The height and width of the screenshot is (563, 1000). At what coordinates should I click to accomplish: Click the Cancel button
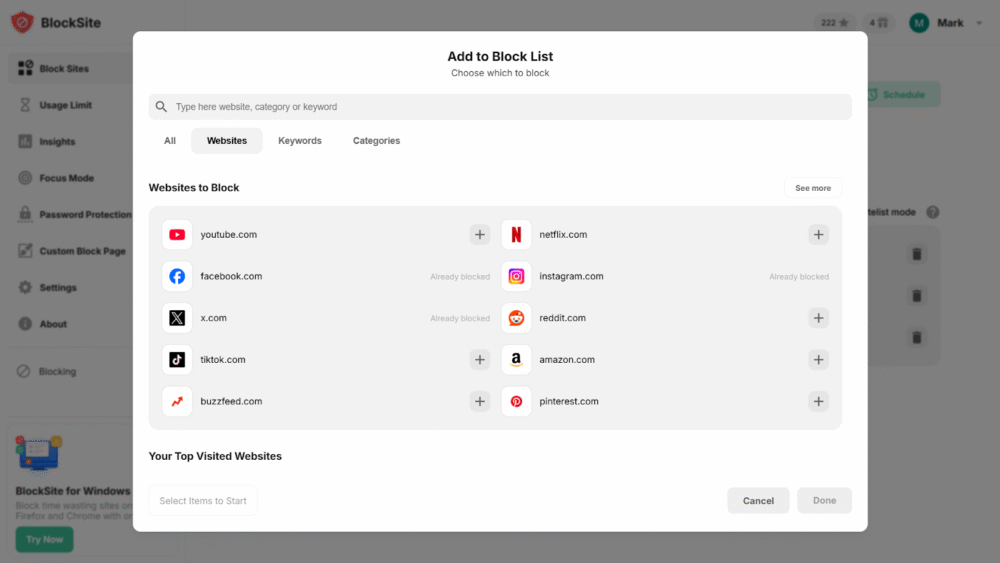[x=758, y=501]
